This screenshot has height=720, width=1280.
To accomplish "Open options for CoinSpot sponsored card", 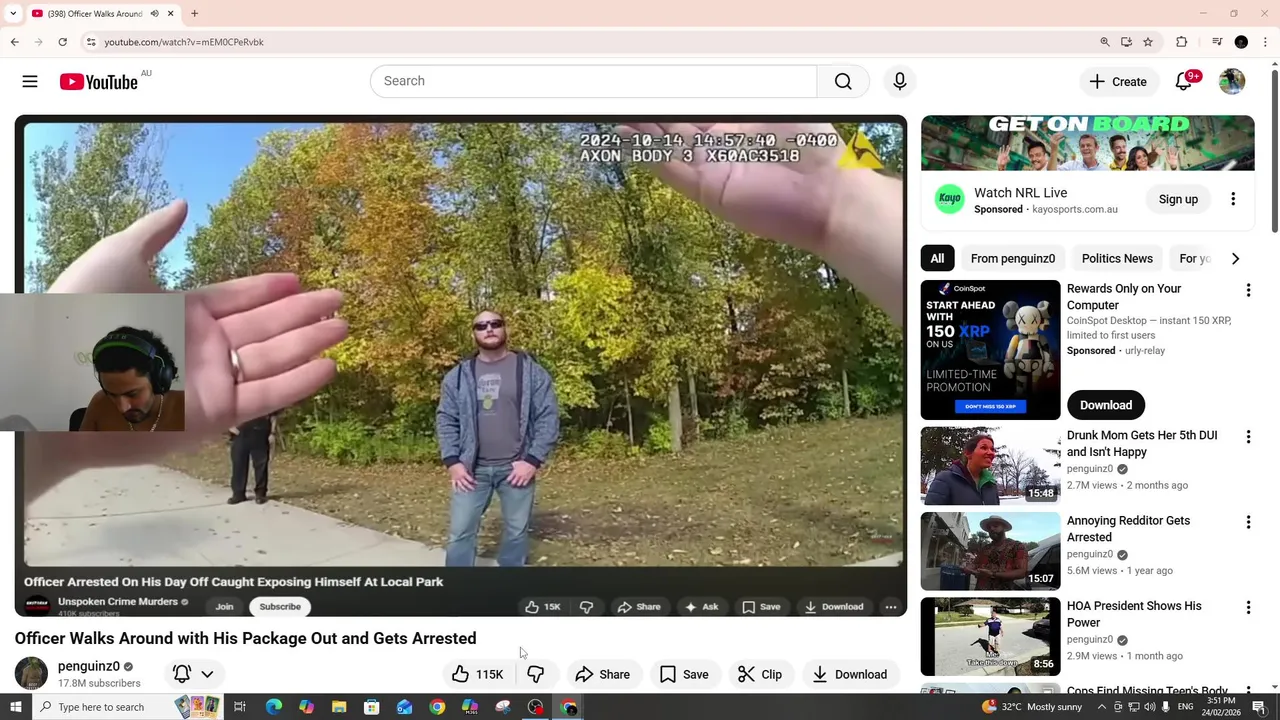I will coord(1248,290).
